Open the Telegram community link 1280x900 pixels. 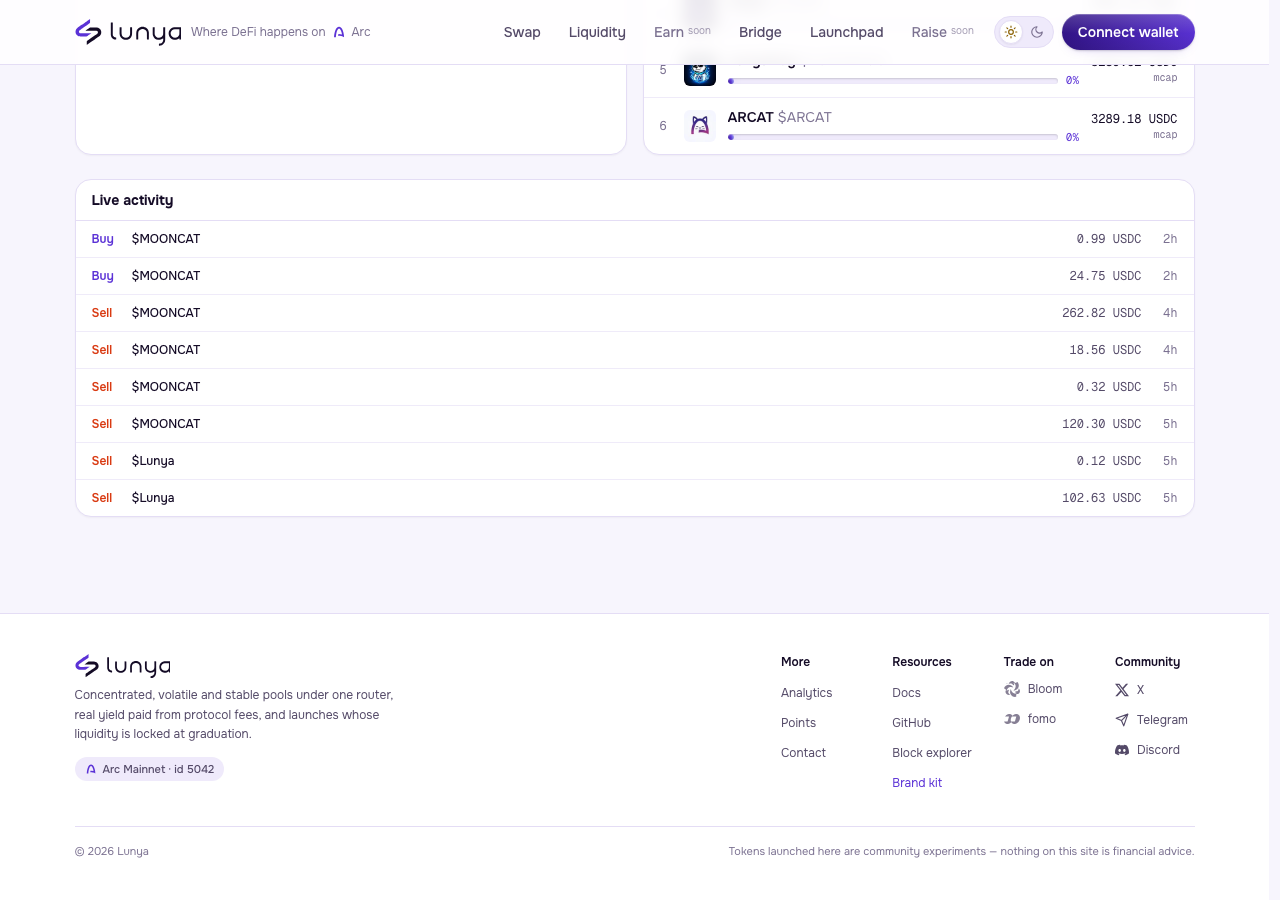tap(1151, 720)
